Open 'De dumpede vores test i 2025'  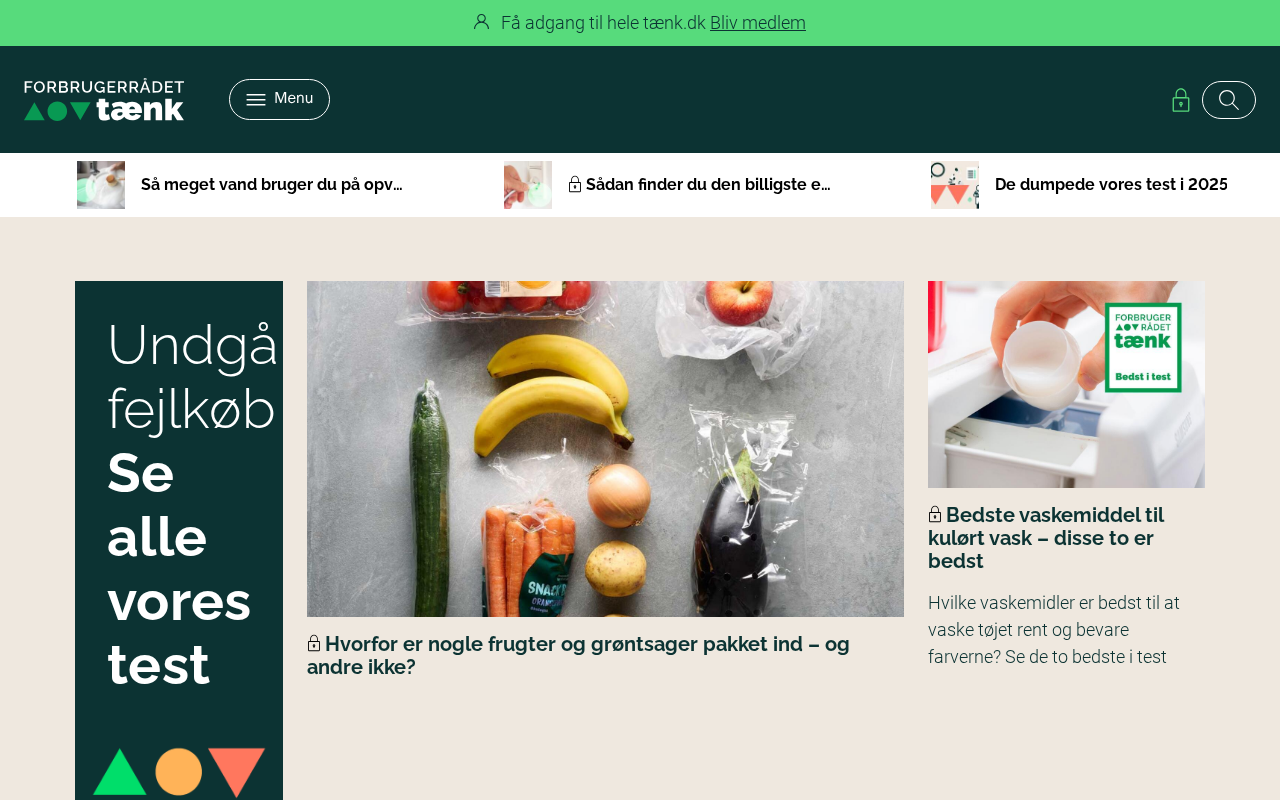[1111, 184]
